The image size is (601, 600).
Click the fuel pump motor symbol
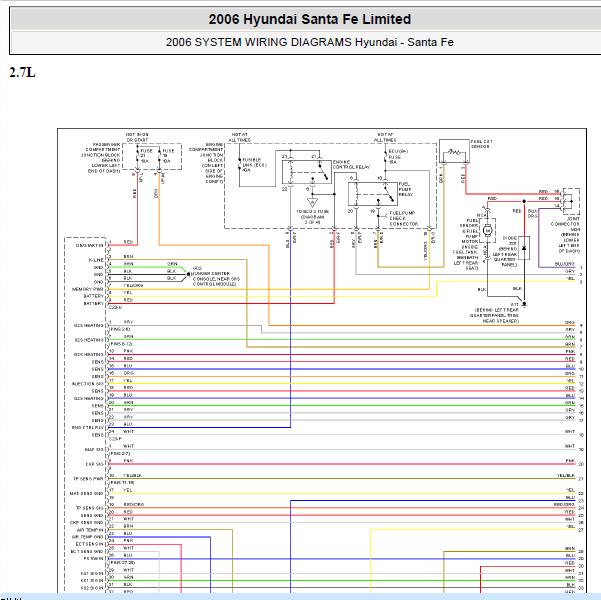pyautogui.click(x=488, y=230)
